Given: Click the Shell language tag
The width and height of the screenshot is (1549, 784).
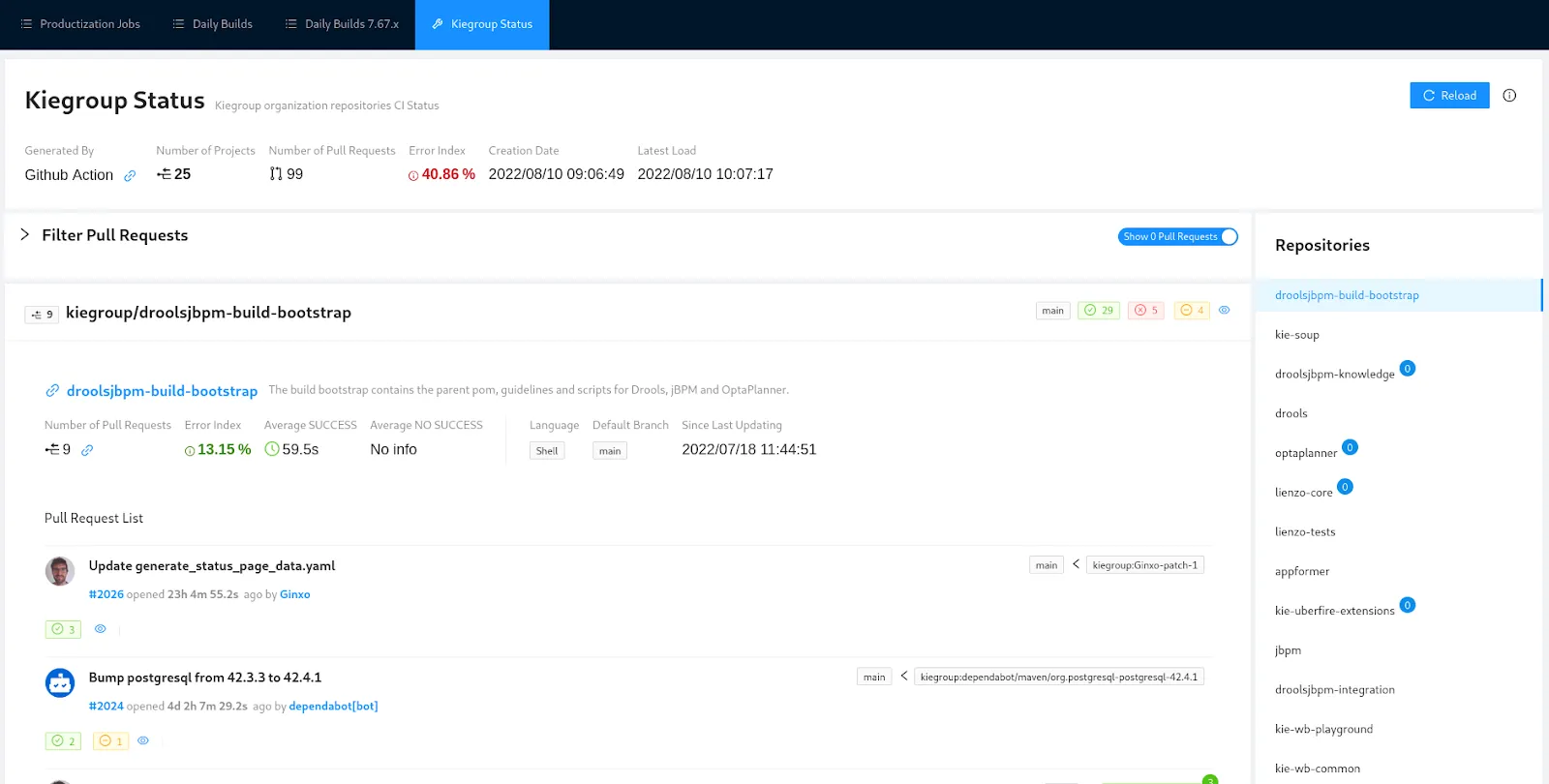Looking at the screenshot, I should [x=547, y=451].
